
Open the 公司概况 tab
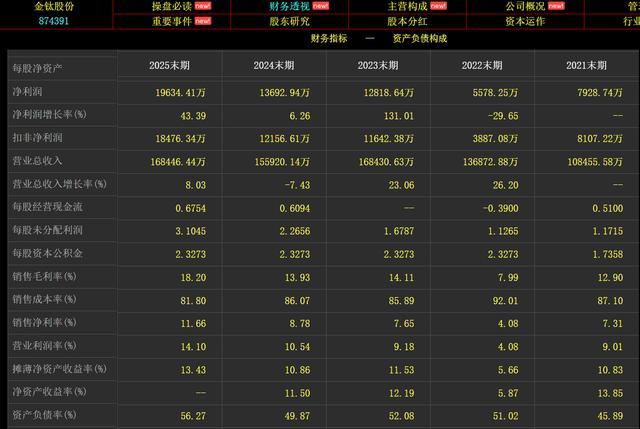[x=525, y=6]
